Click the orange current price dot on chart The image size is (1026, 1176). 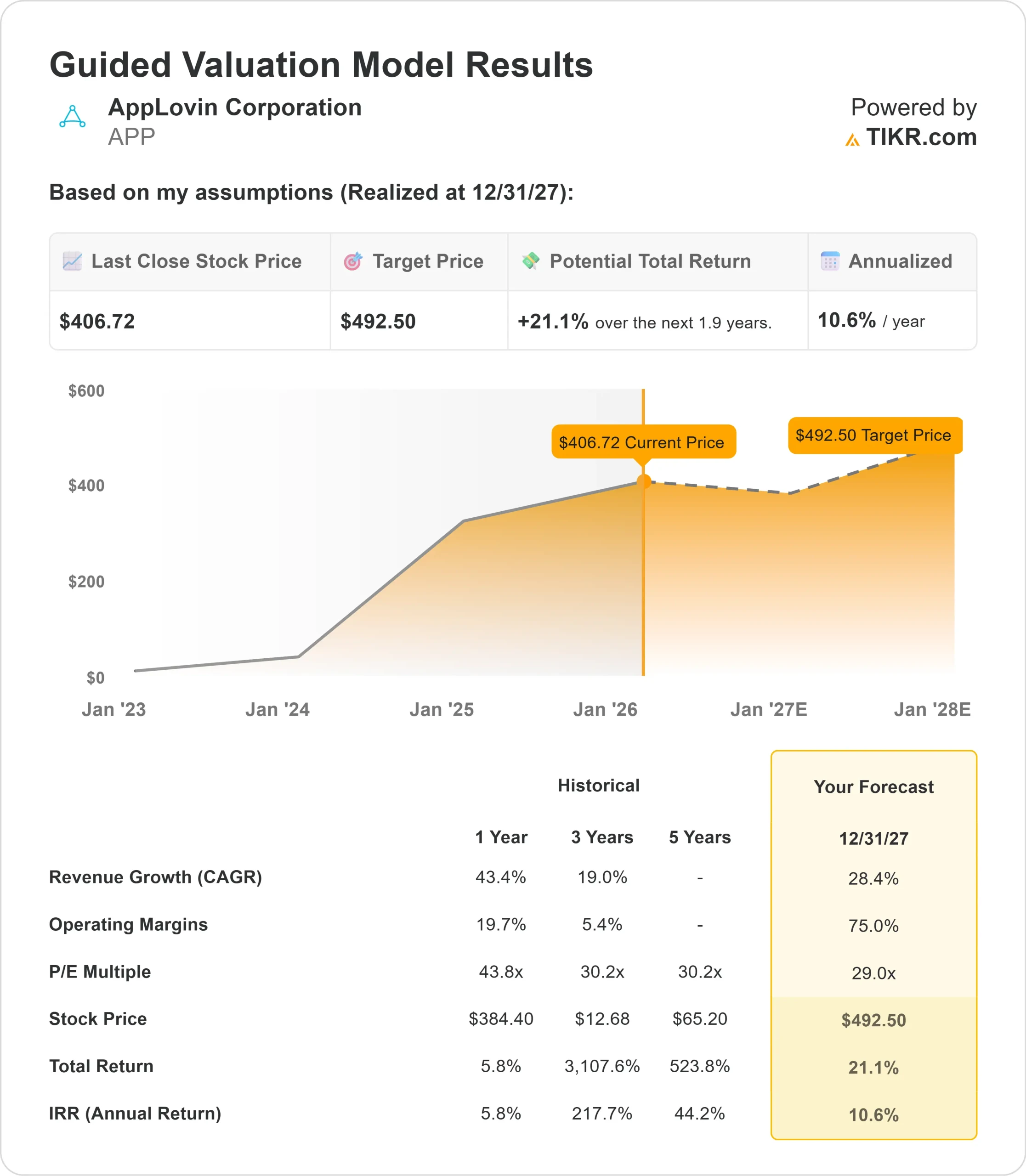[644, 481]
